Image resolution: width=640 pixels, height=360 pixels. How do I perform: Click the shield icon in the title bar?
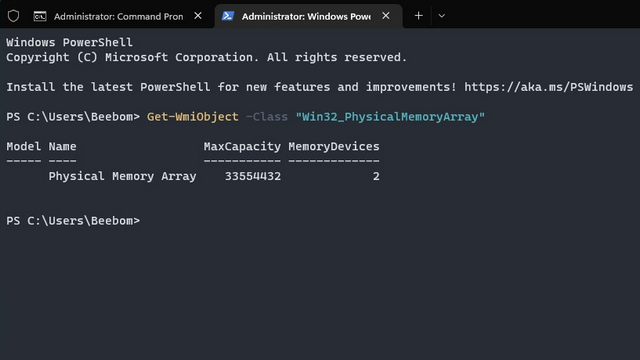[x=13, y=16]
